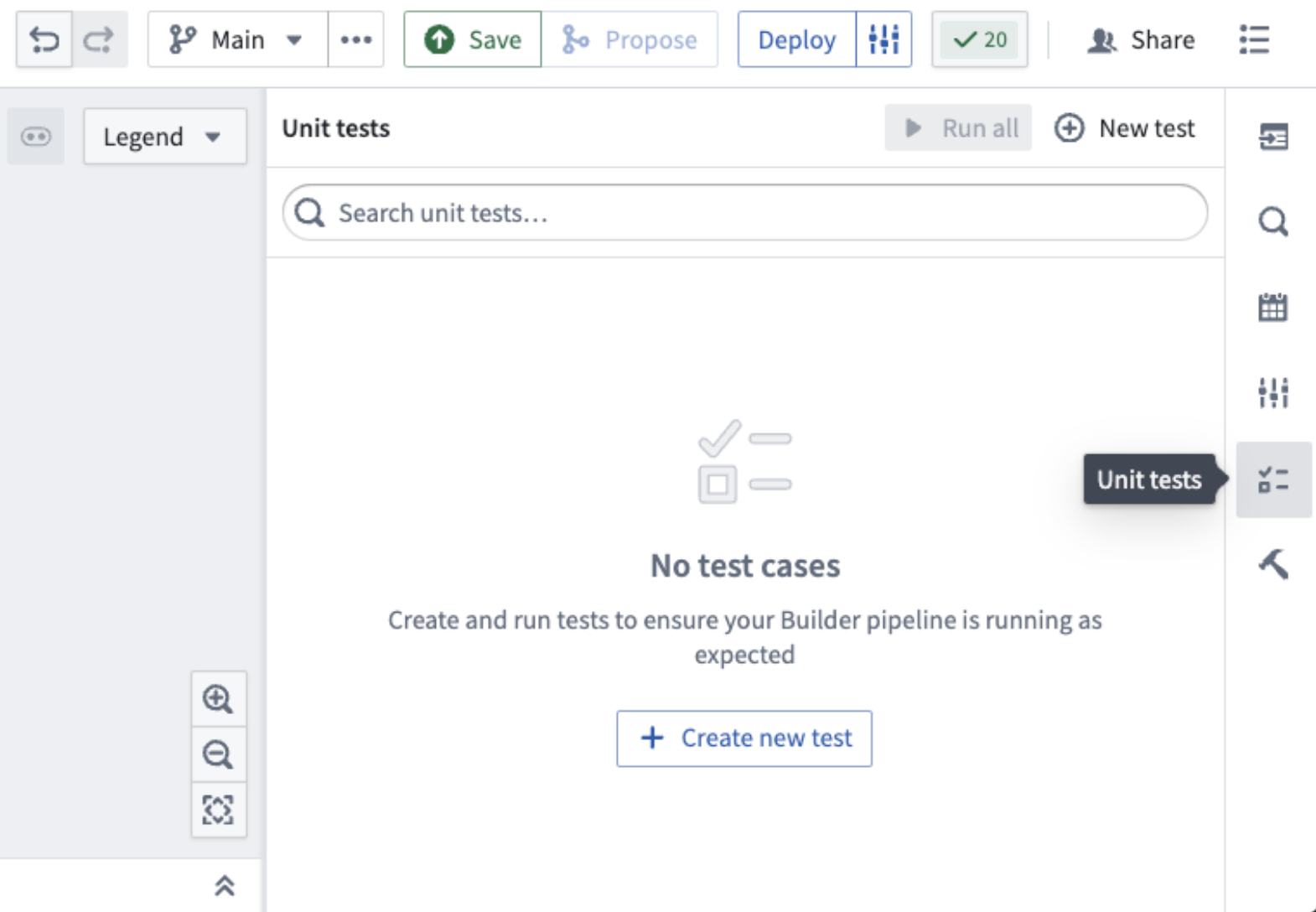Image resolution: width=1316 pixels, height=912 pixels.
Task: Zoom in on the graph canvas
Action: click(219, 698)
